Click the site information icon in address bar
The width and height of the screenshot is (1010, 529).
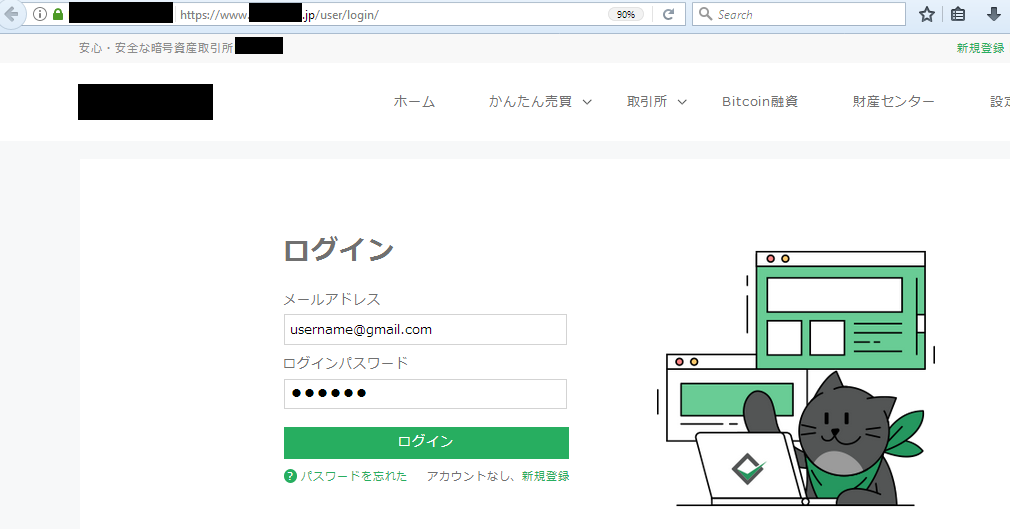[40, 15]
